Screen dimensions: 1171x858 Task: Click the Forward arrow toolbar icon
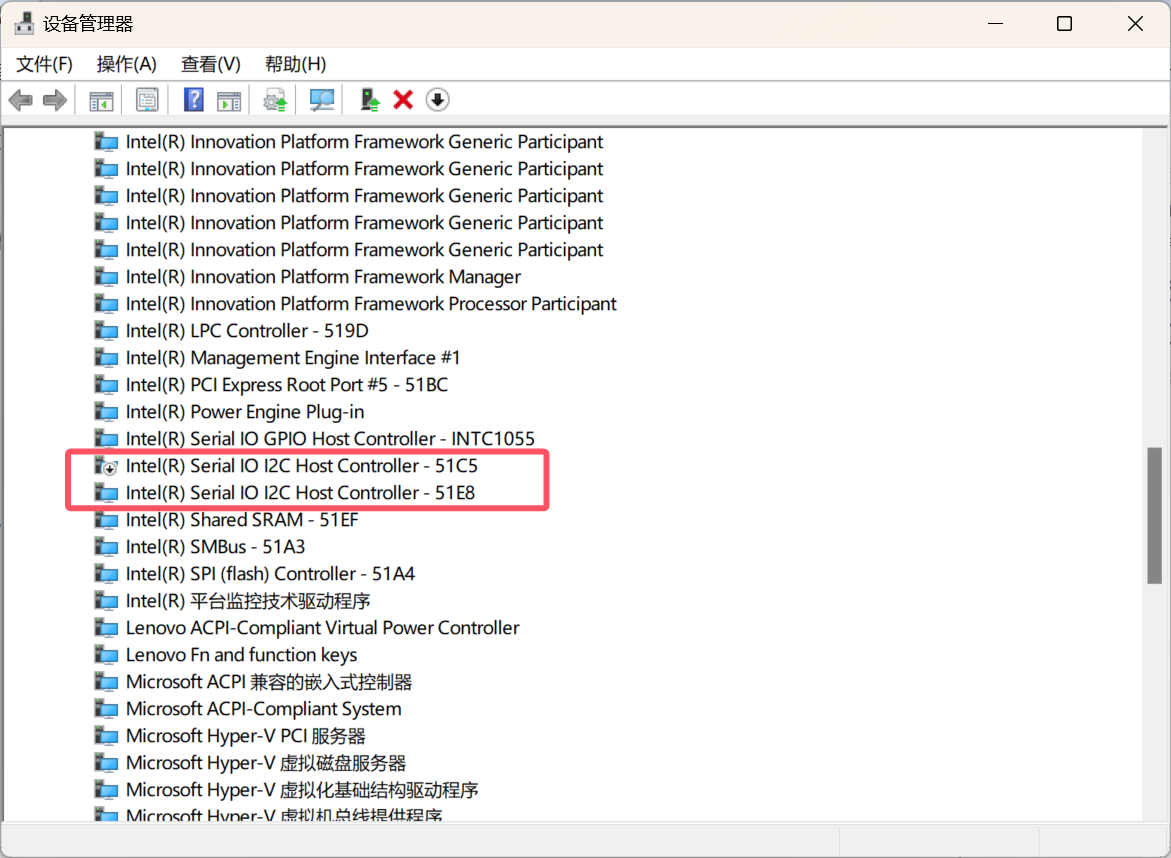55,100
